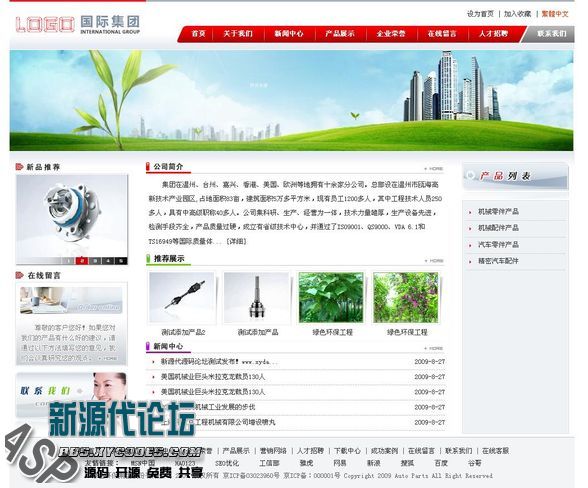The width and height of the screenshot is (588, 488).
Task: Select 精密汽车配件 in the product list
Action: pos(498,261)
